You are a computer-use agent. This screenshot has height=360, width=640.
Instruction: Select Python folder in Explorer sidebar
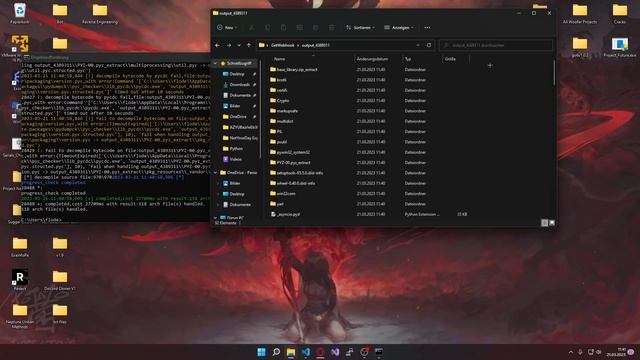pos(236,149)
